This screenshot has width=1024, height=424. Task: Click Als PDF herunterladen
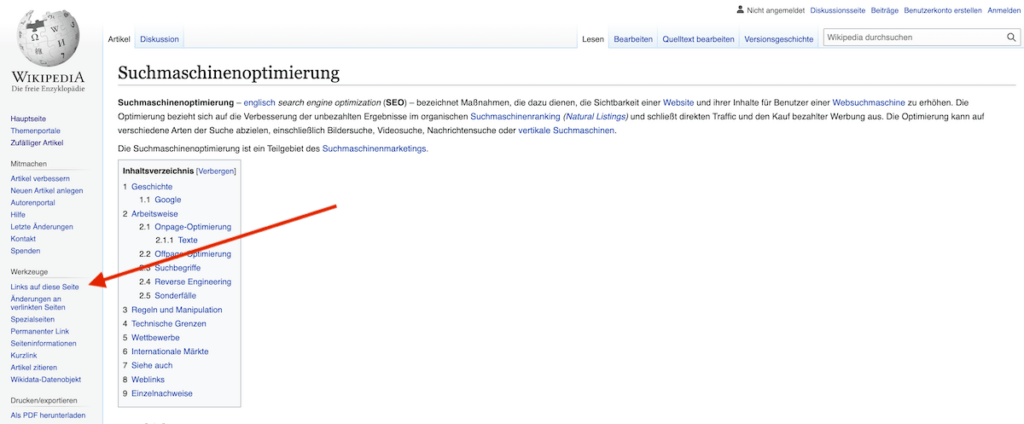tap(48, 415)
